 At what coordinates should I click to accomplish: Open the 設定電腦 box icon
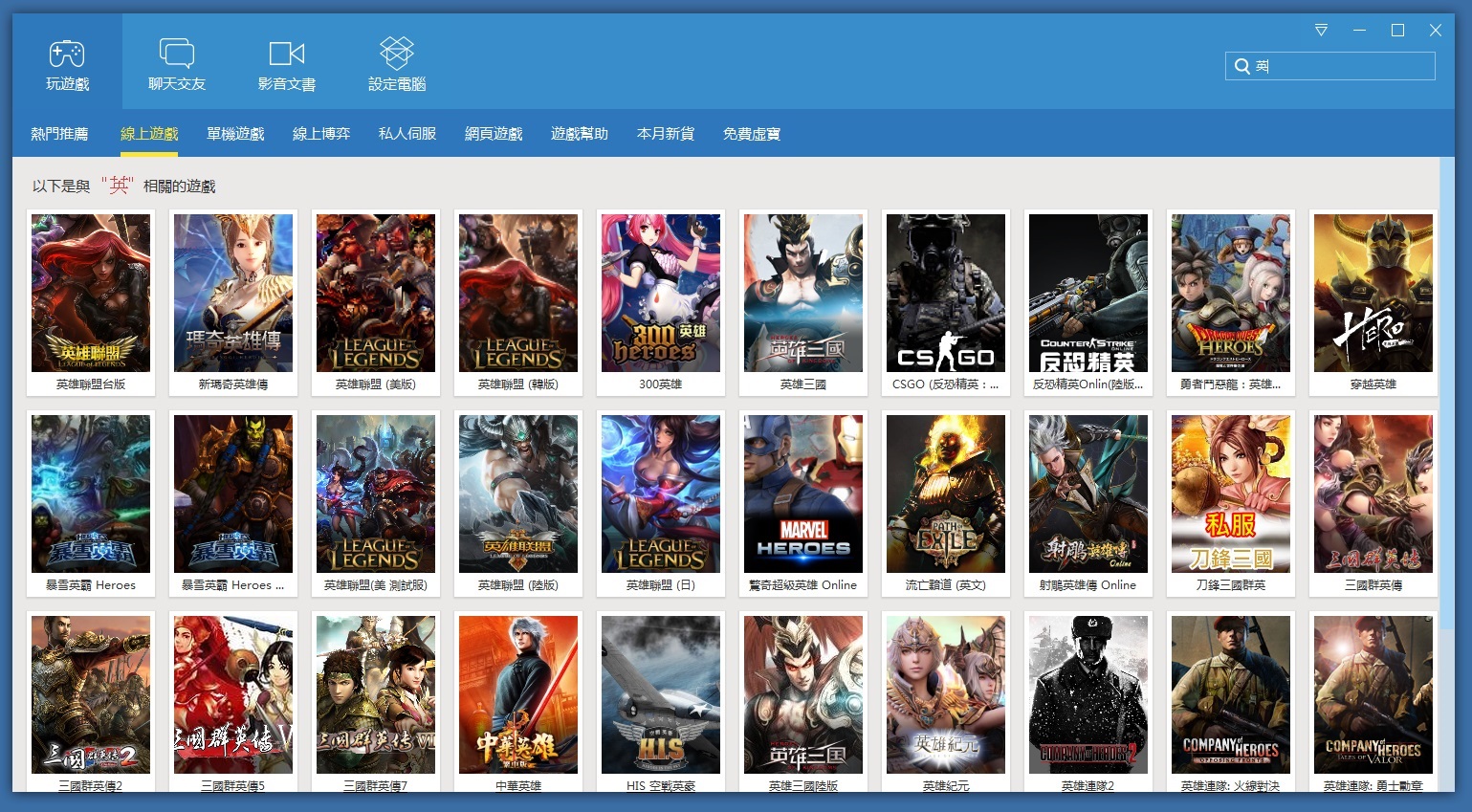[x=397, y=55]
